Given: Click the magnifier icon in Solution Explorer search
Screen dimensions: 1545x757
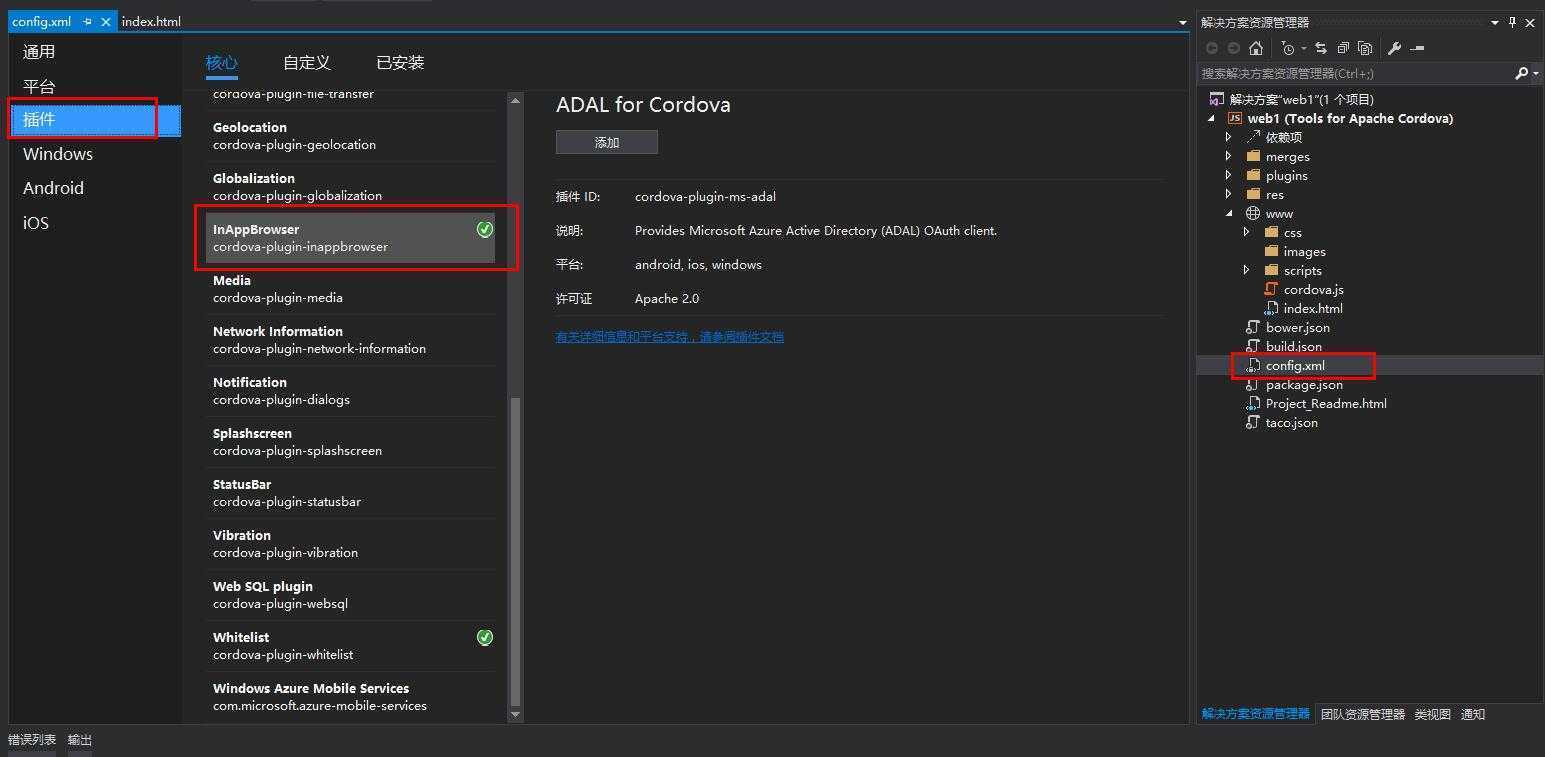Looking at the screenshot, I should click(x=1521, y=73).
